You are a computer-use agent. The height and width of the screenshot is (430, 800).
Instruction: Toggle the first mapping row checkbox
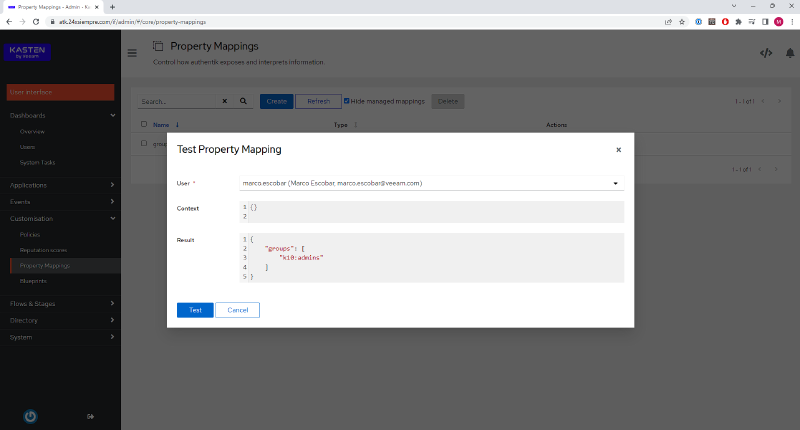tap(144, 143)
